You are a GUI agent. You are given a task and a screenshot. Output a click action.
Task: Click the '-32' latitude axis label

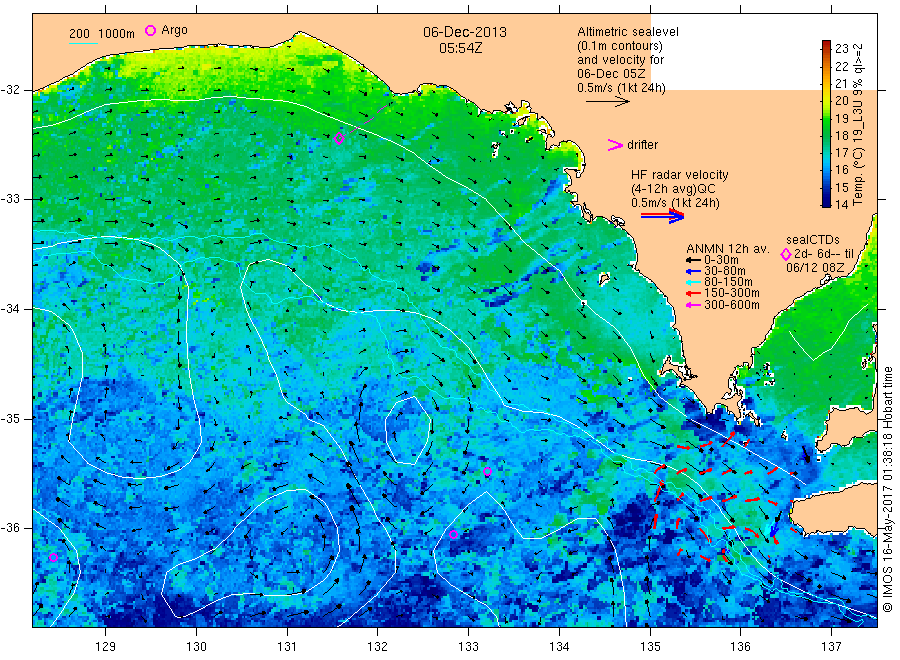(x=10, y=90)
